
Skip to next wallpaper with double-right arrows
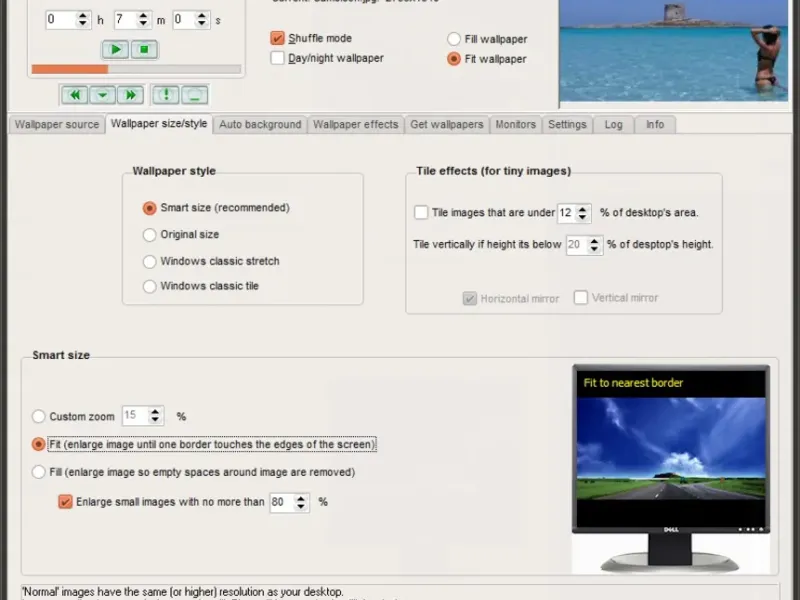[x=130, y=95]
